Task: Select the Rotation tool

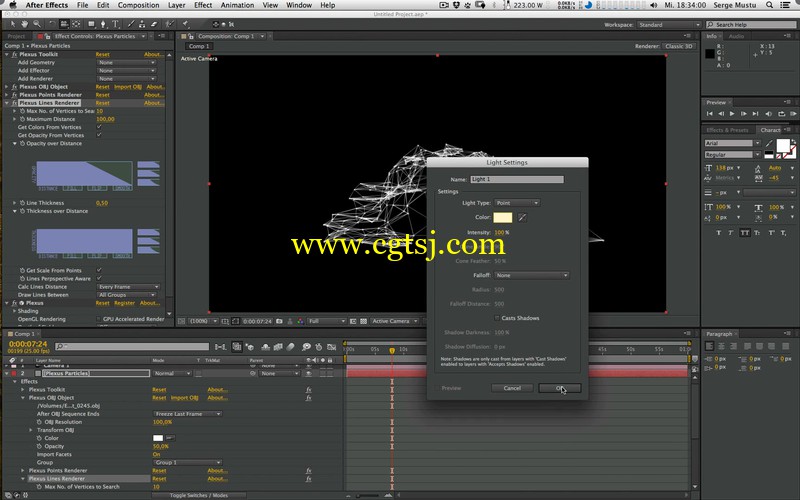Action: (x=52, y=24)
